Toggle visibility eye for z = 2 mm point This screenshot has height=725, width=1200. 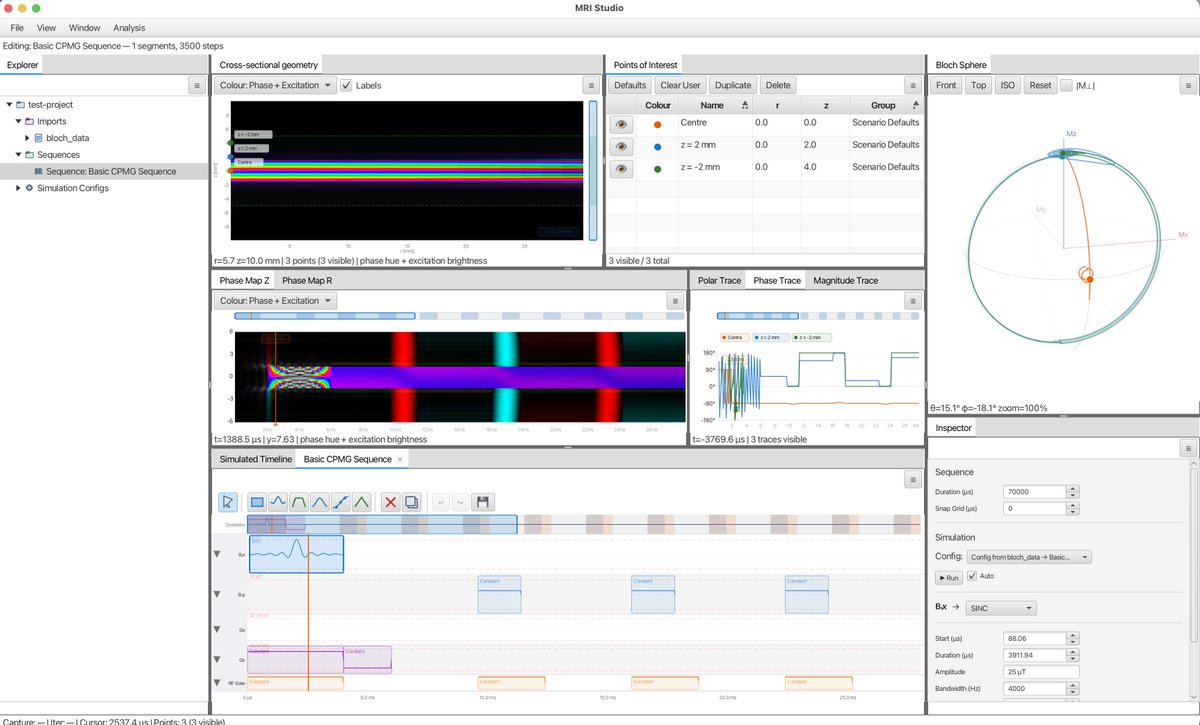621,146
